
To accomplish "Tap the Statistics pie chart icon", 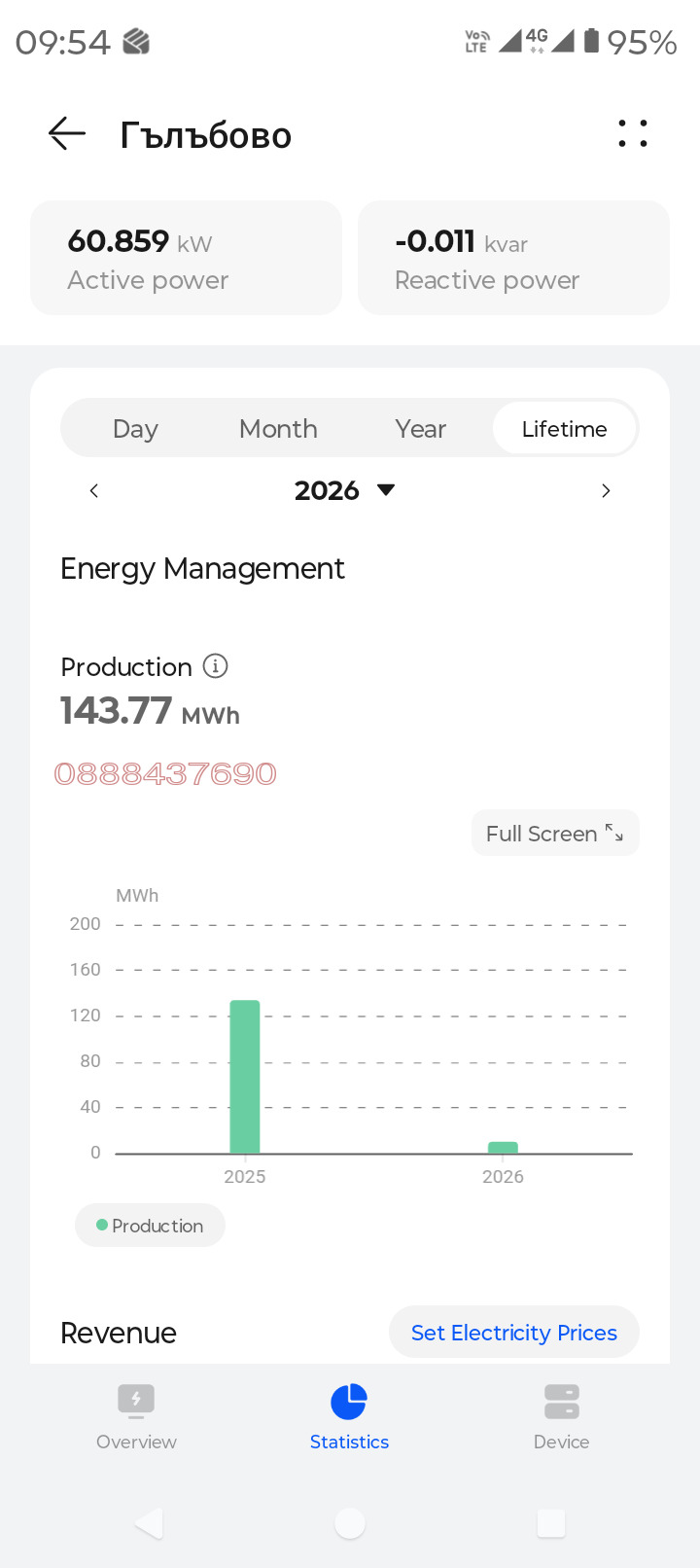I will coord(349,1402).
